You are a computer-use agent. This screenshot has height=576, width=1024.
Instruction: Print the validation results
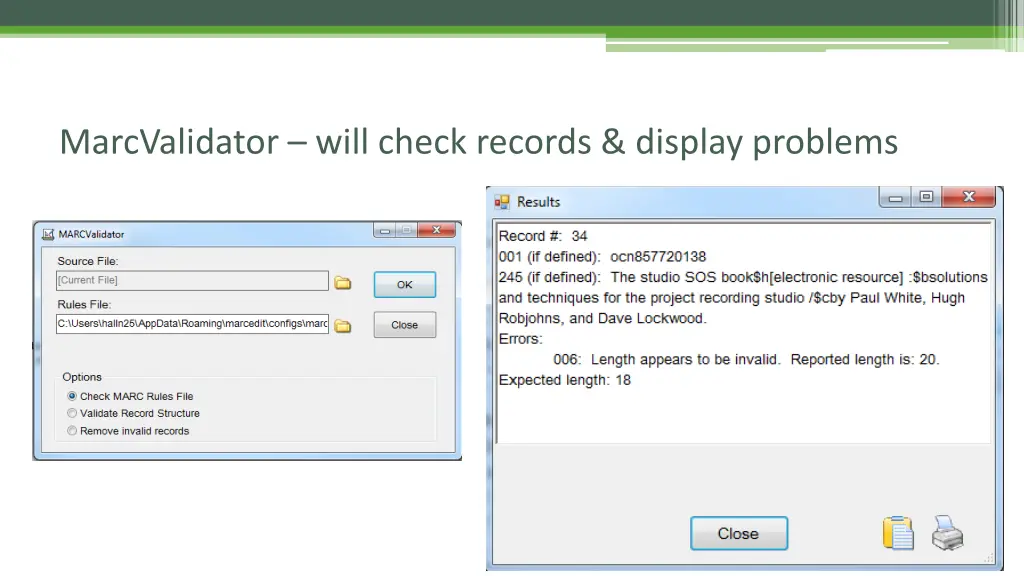tap(948, 533)
